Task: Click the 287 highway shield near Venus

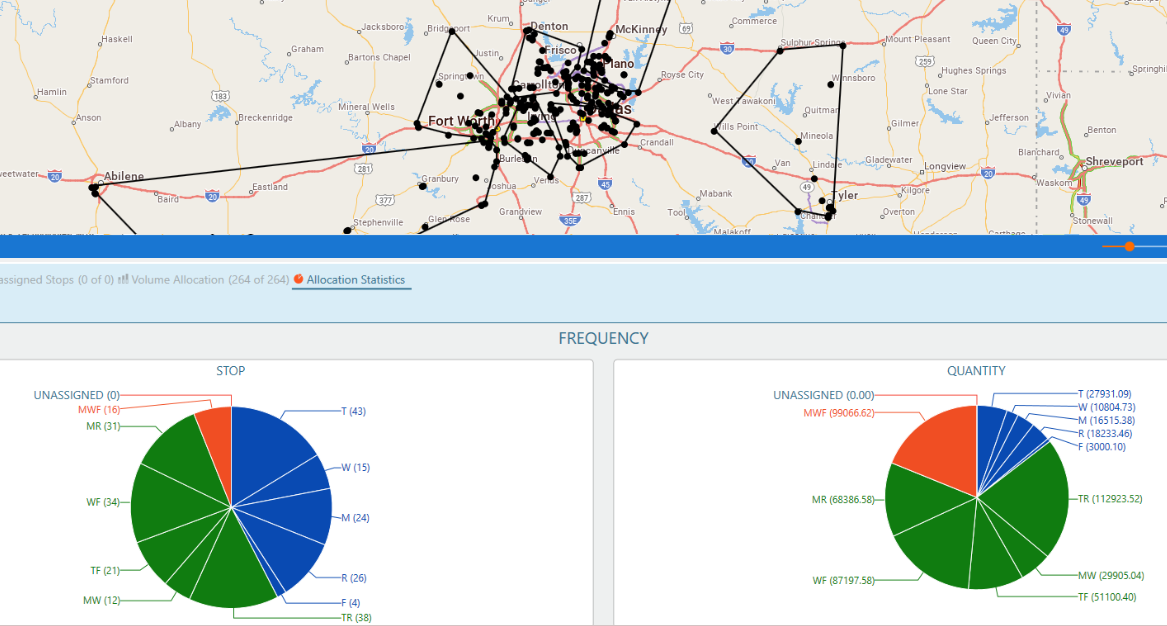Action: (582, 197)
